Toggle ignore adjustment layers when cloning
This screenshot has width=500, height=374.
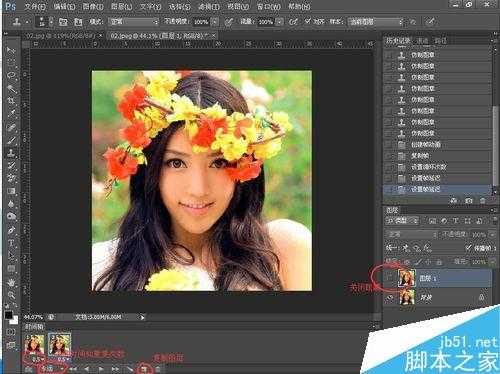coord(413,22)
